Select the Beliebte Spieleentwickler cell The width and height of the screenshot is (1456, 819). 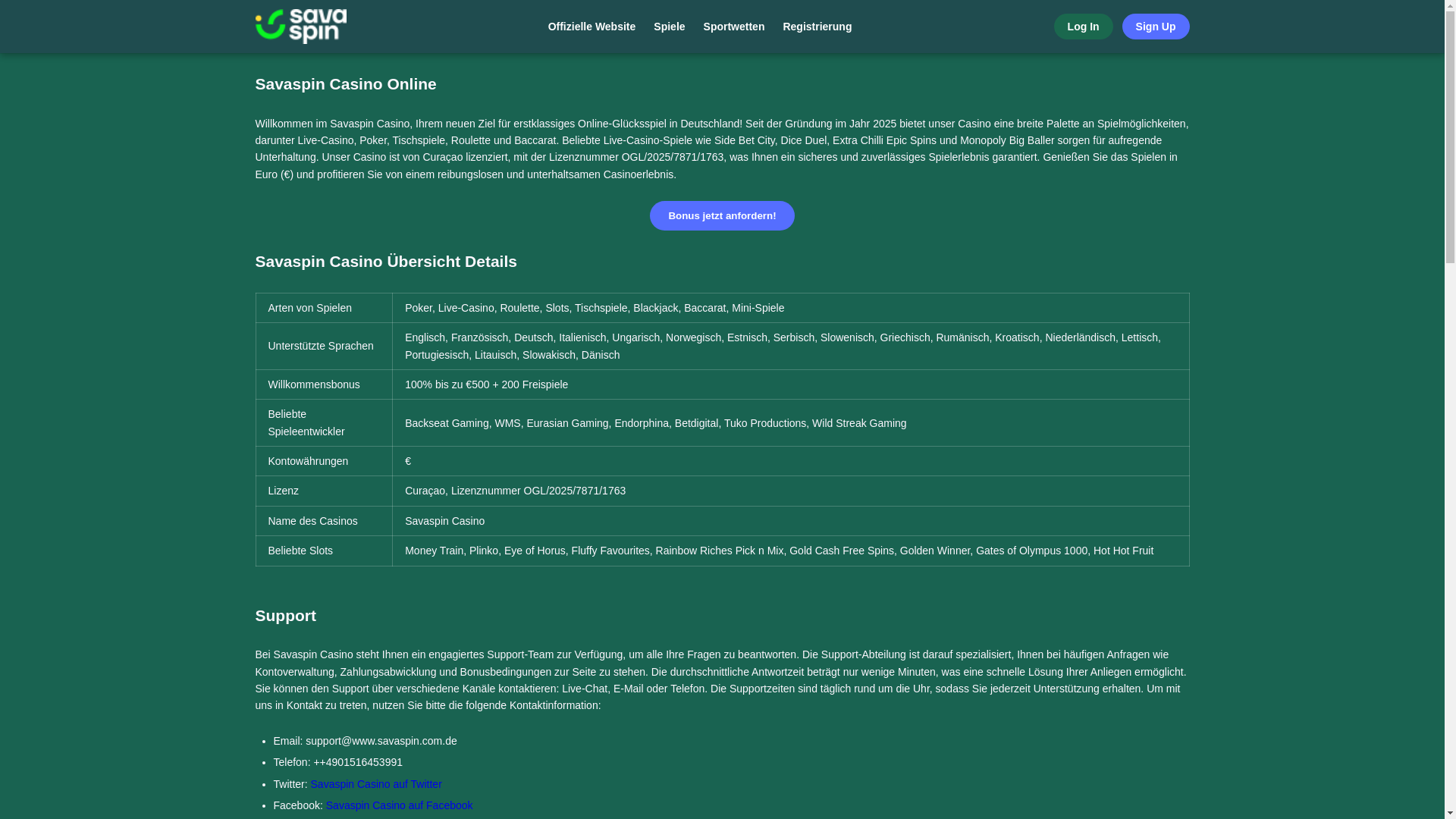(324, 422)
